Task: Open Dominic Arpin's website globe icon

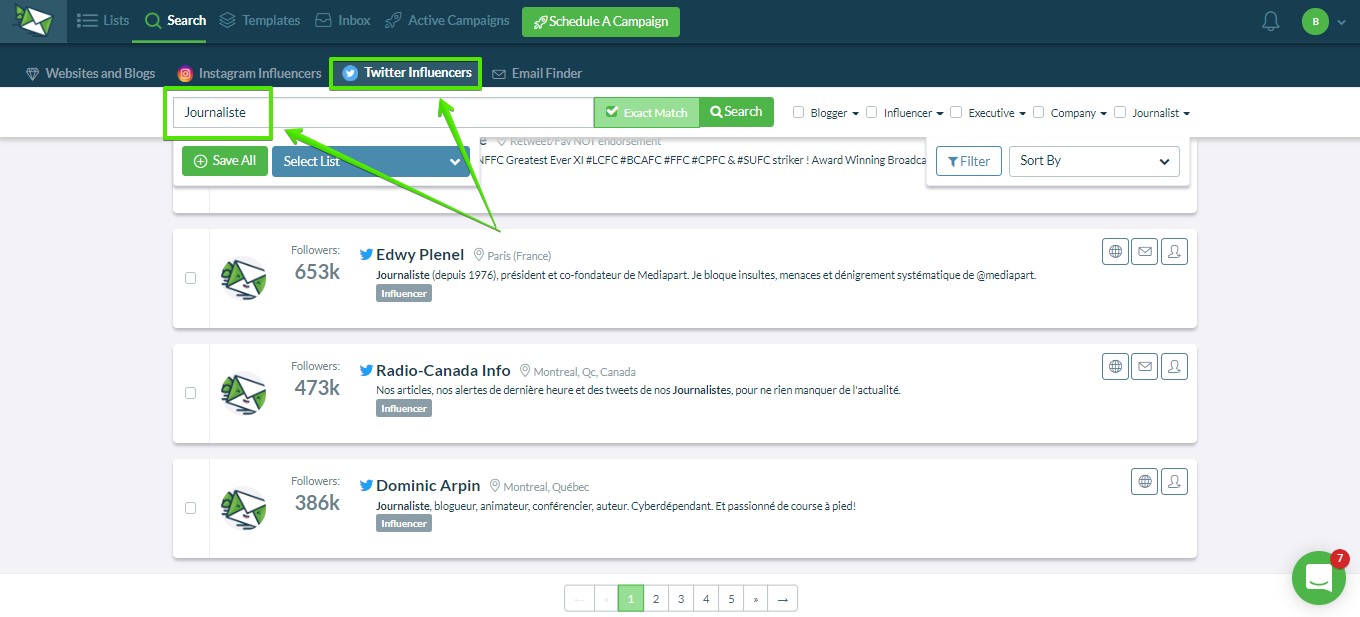Action: [x=1145, y=482]
